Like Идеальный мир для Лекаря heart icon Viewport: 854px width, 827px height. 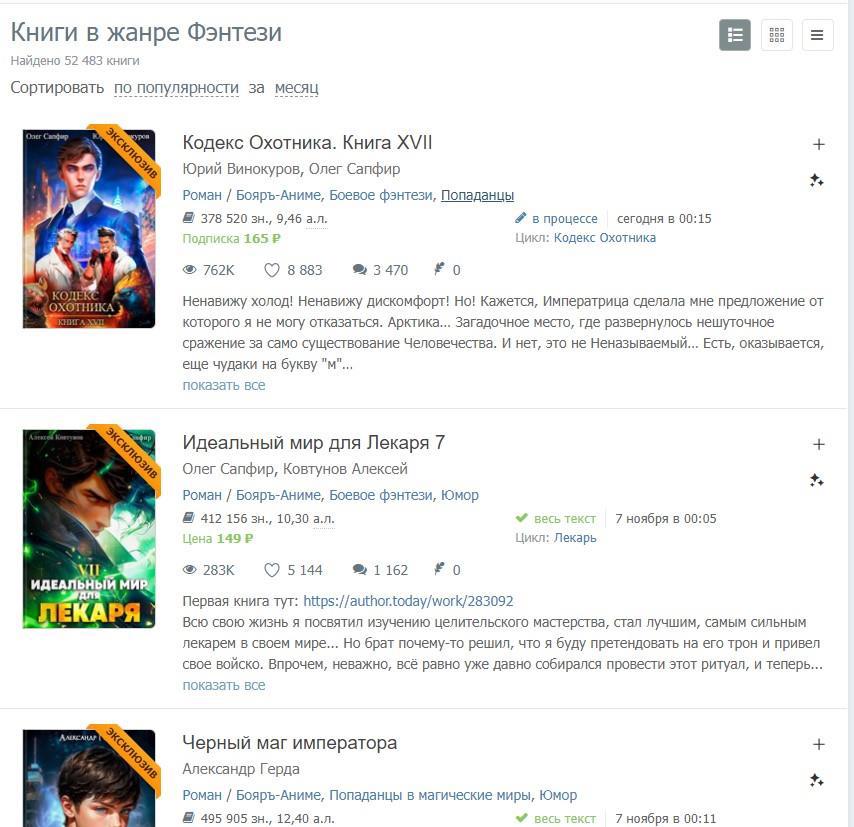pos(272,570)
